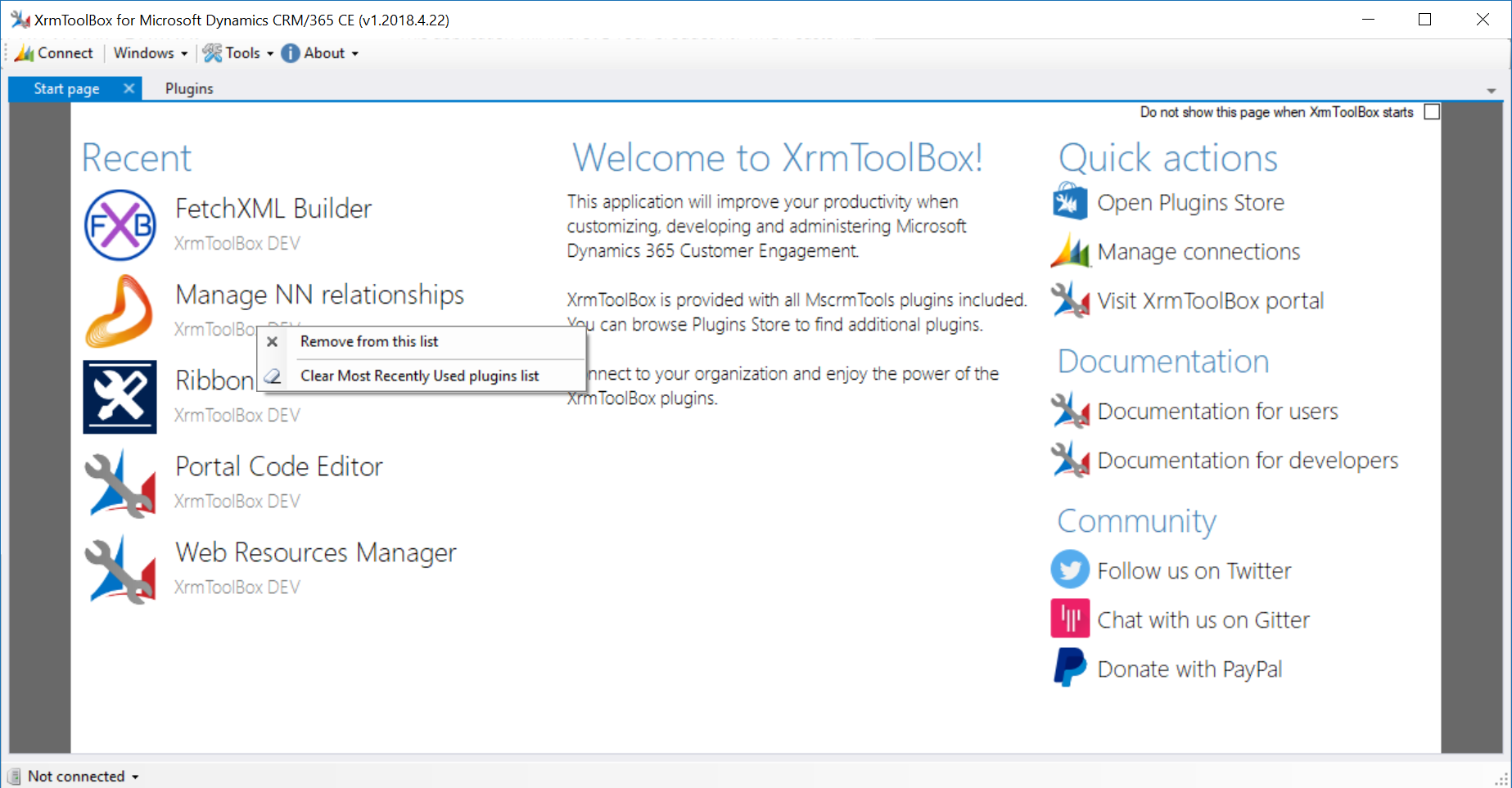The height and width of the screenshot is (788, 1512).
Task: Click the partly hidden Ribbon plugin title
Action: click(x=214, y=380)
